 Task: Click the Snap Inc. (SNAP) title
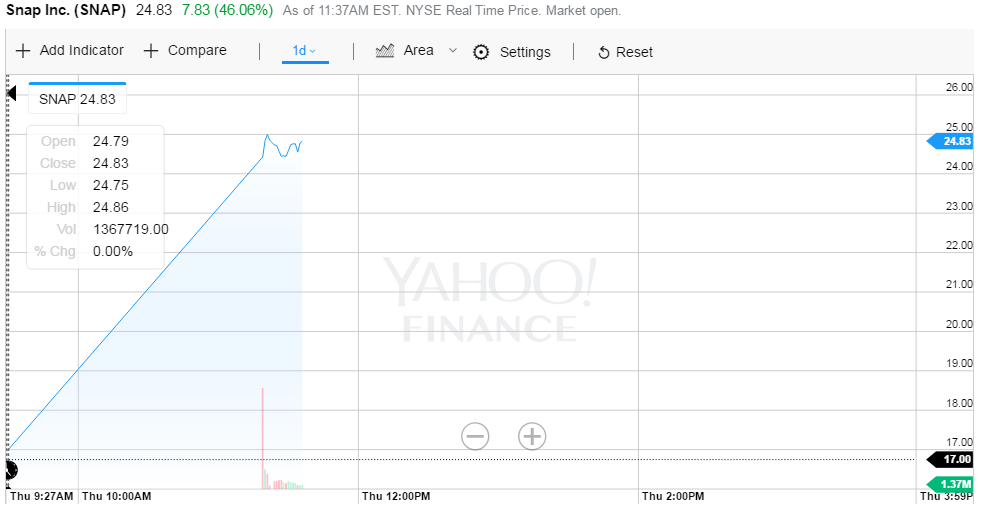pos(66,10)
